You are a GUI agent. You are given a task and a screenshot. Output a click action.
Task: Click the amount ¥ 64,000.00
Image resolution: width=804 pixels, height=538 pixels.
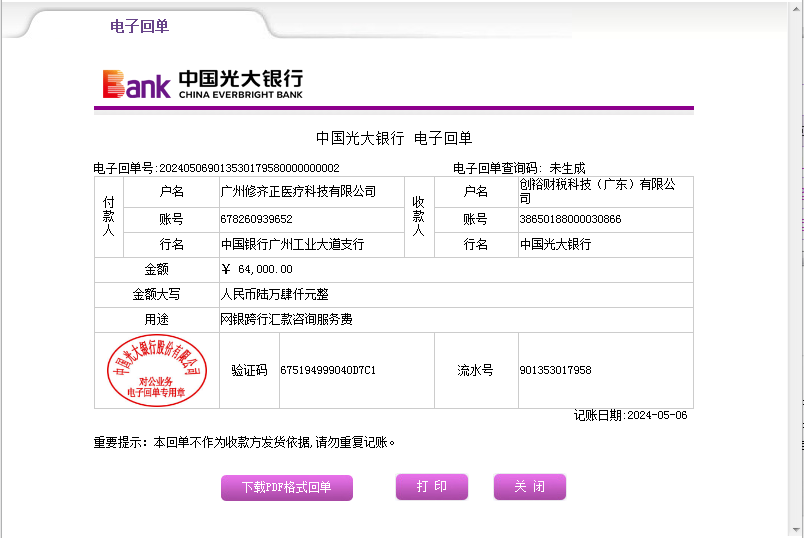point(257,269)
